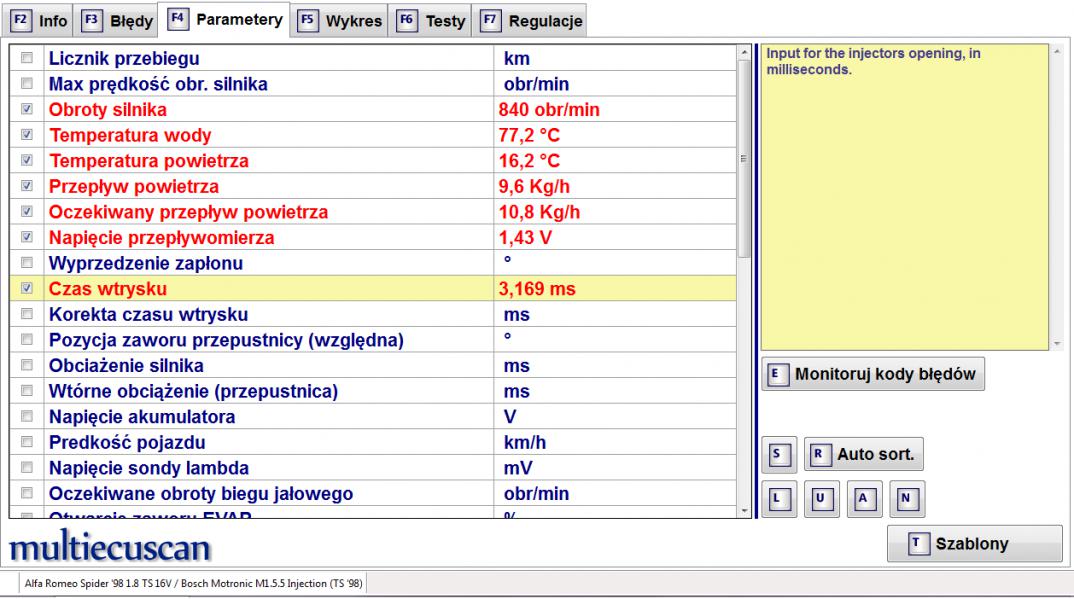The width and height of the screenshot is (1074, 599).
Task: Open the F5 Wykres tab
Action: (x=340, y=21)
